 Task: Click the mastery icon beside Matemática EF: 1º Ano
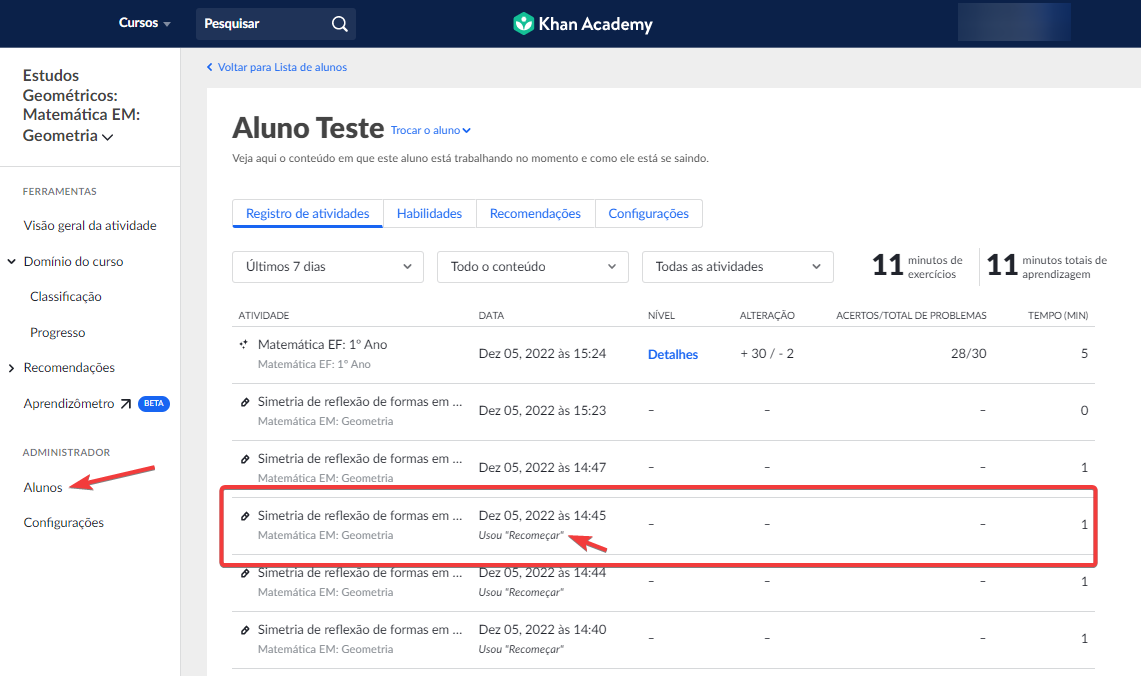(x=244, y=344)
